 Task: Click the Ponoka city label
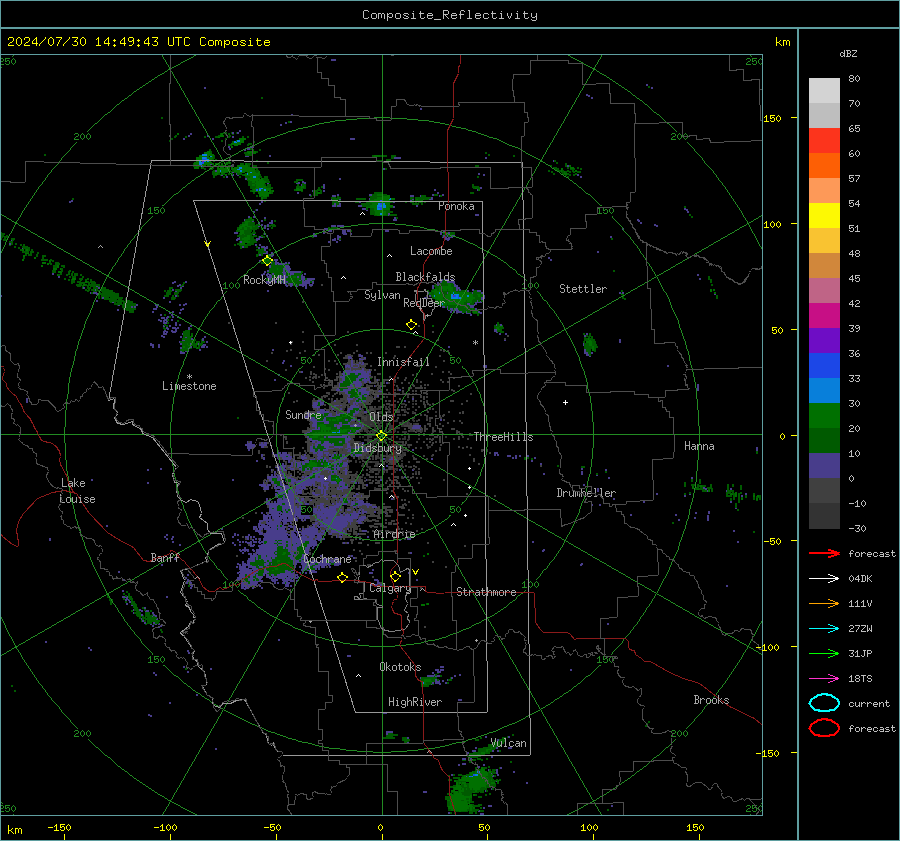point(456,206)
